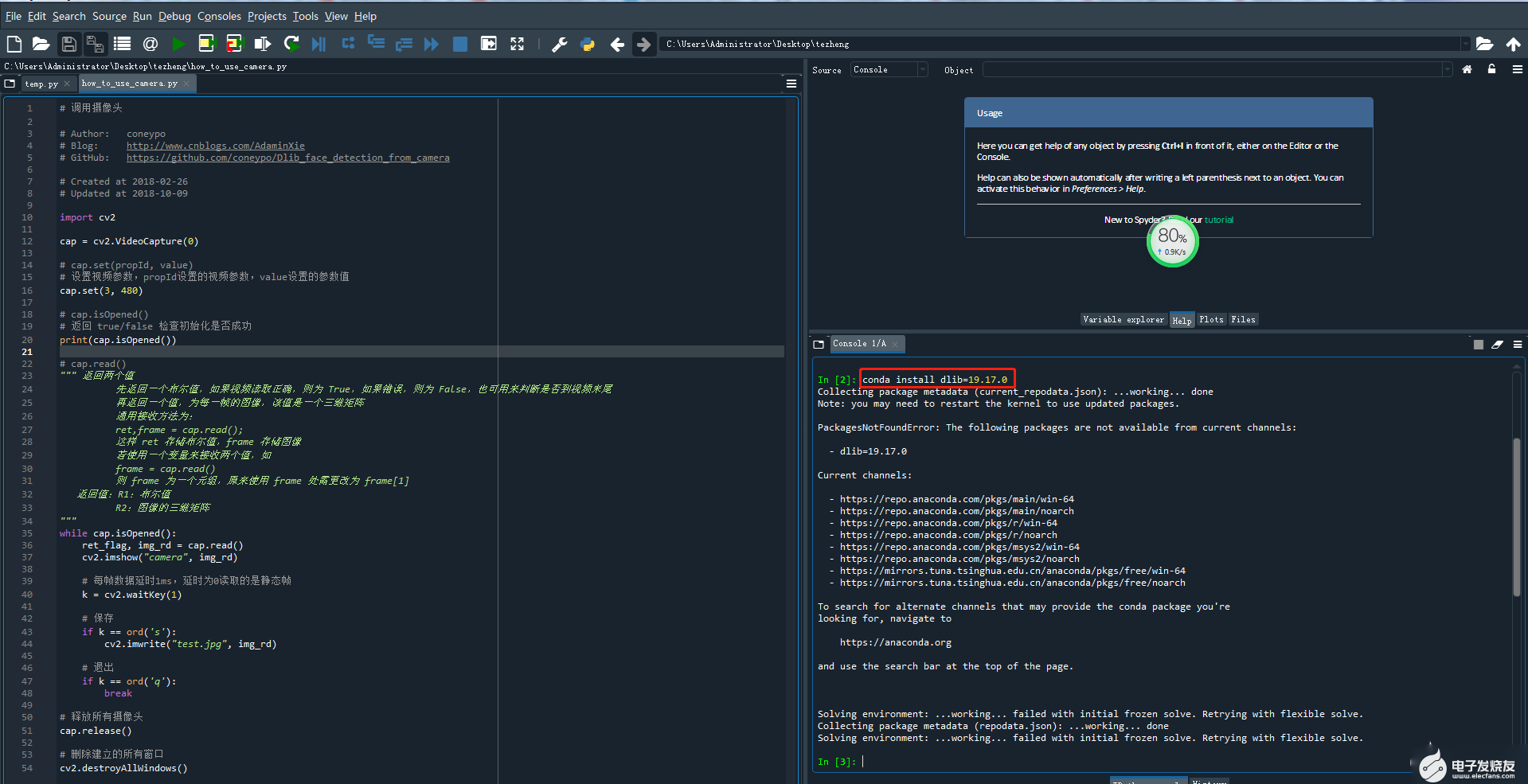Open the Run menu
Screen dimensions: 1528x784
pos(143,16)
